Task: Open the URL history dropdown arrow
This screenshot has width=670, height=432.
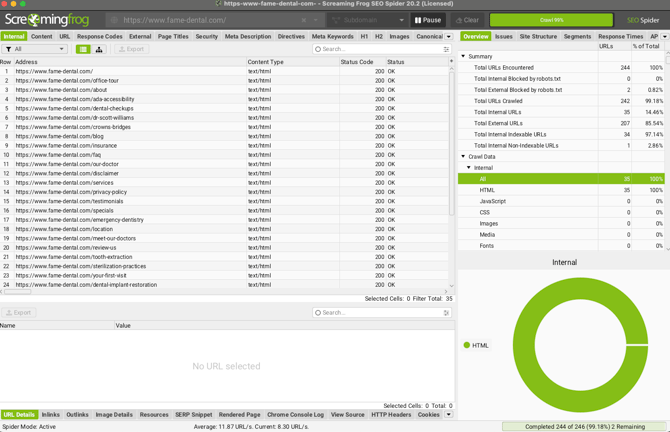Action: tap(316, 20)
